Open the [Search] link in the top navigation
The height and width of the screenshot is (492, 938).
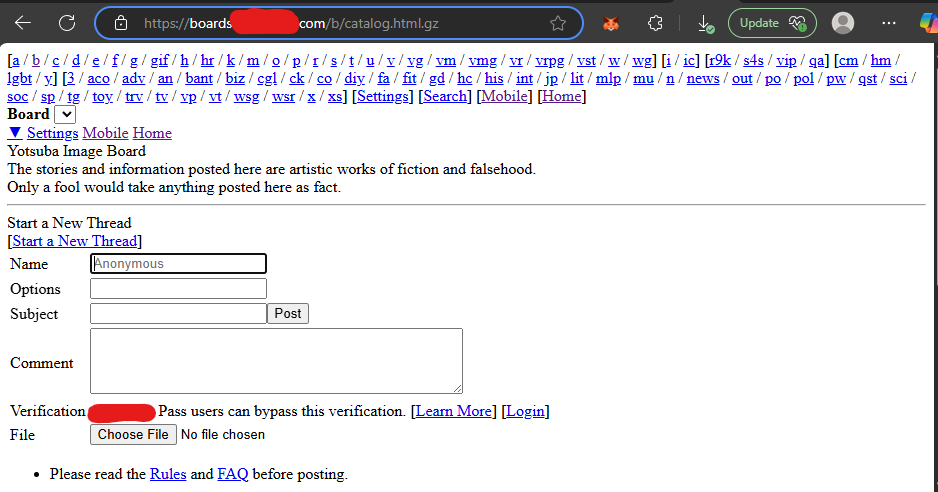point(445,96)
